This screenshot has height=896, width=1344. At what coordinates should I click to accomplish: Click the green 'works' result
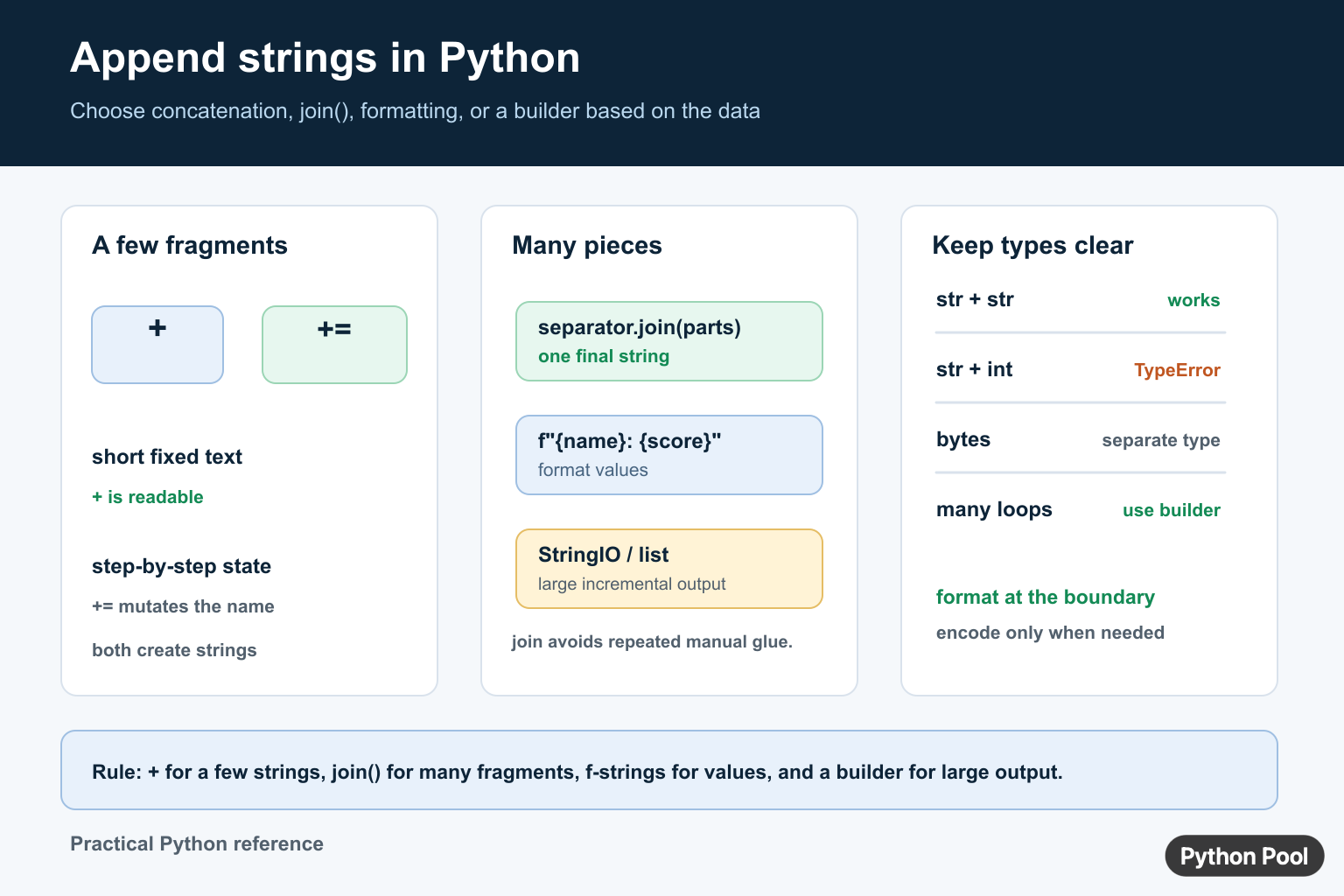click(x=1193, y=300)
